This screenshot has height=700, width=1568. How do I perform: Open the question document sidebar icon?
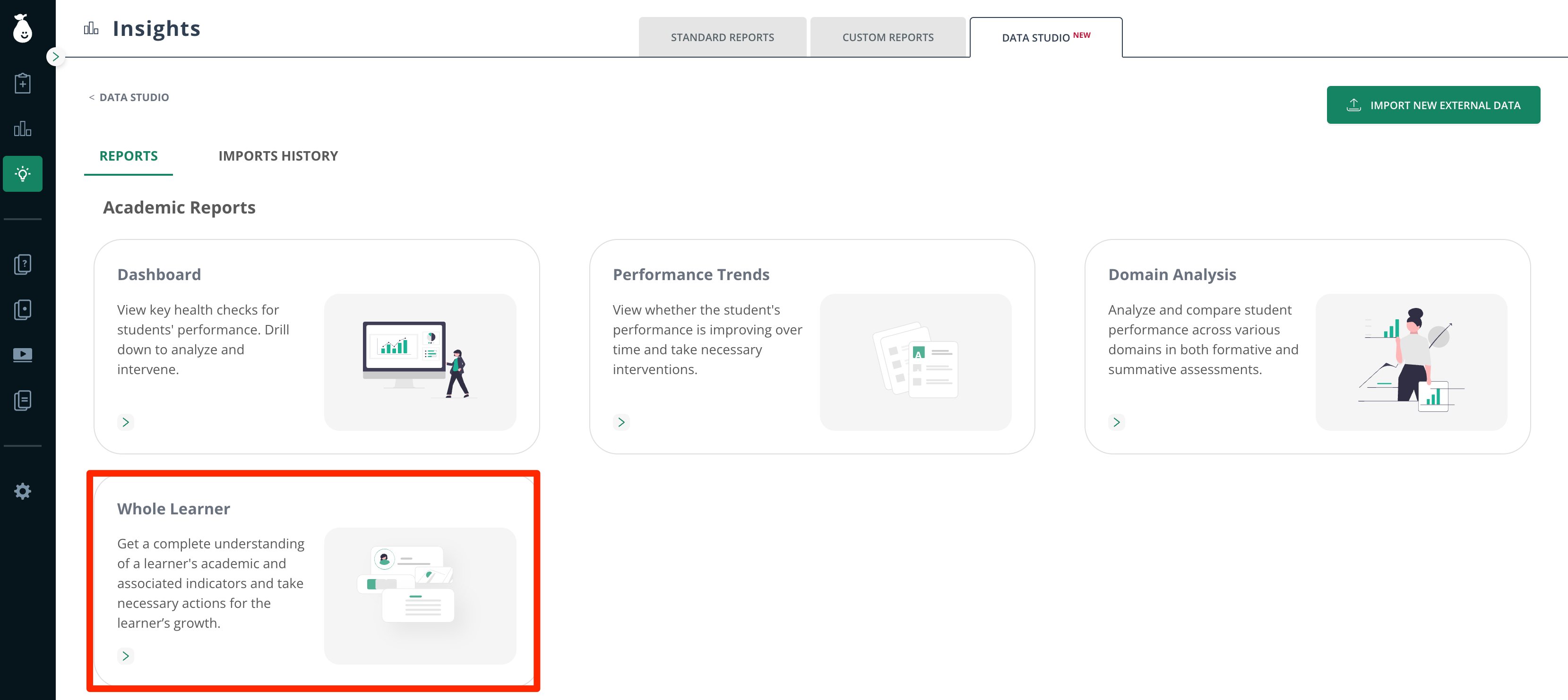[x=23, y=265]
